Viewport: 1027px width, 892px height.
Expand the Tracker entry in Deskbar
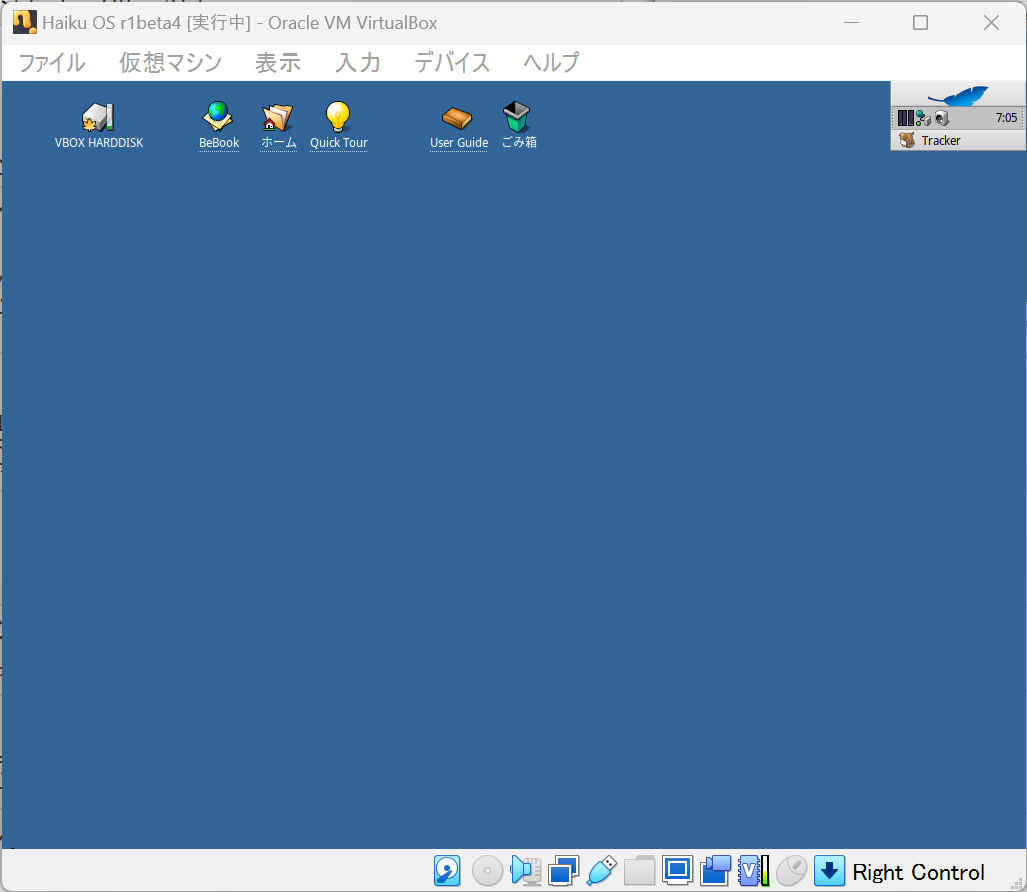(958, 140)
